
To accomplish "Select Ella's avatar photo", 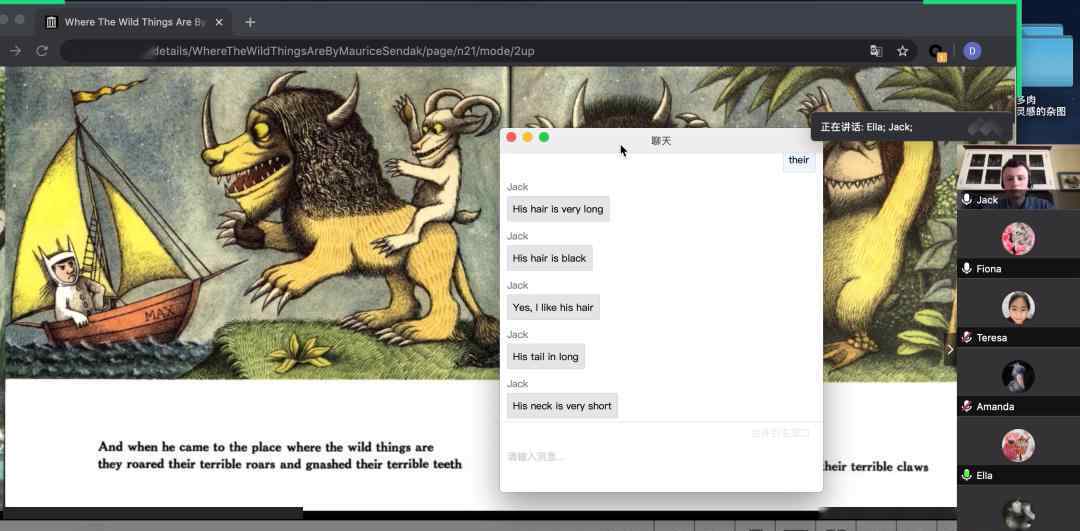I will click(x=1018, y=446).
